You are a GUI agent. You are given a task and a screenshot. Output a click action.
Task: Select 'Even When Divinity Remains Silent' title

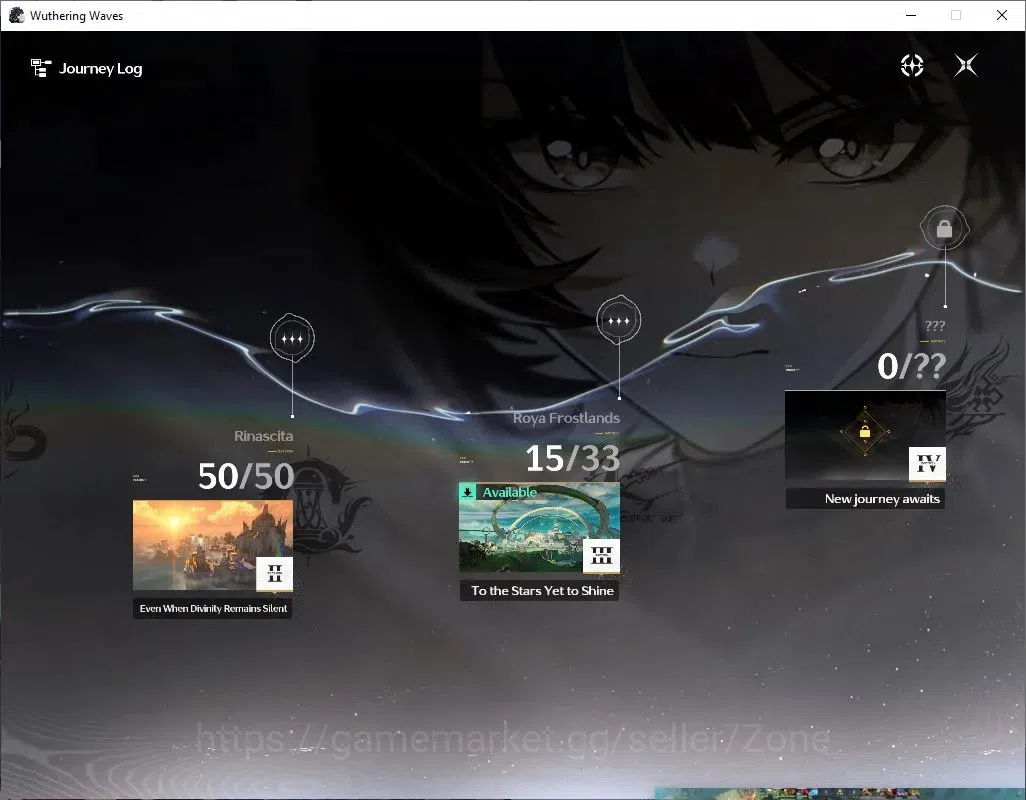(x=213, y=608)
